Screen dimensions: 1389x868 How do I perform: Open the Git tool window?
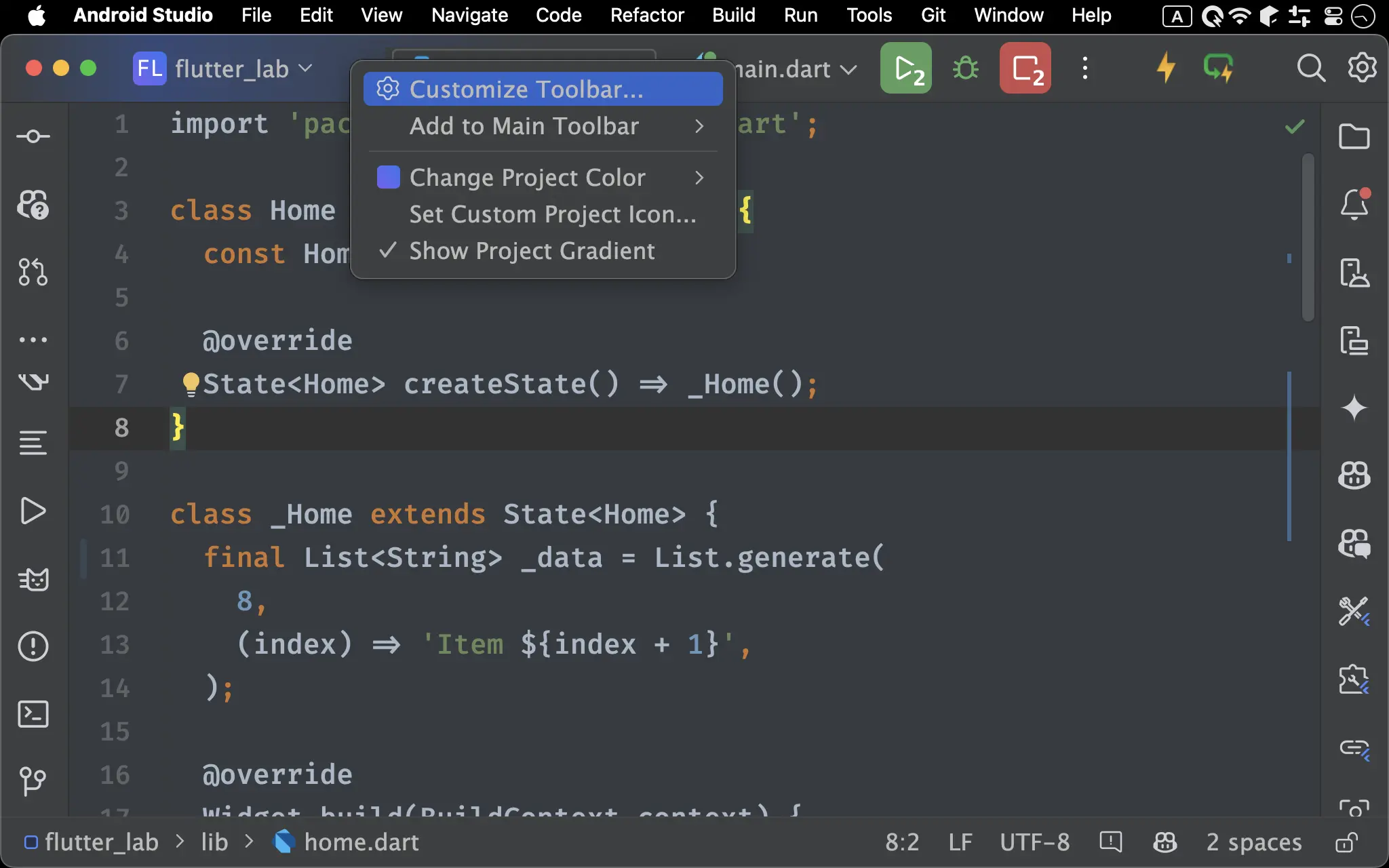(x=33, y=781)
